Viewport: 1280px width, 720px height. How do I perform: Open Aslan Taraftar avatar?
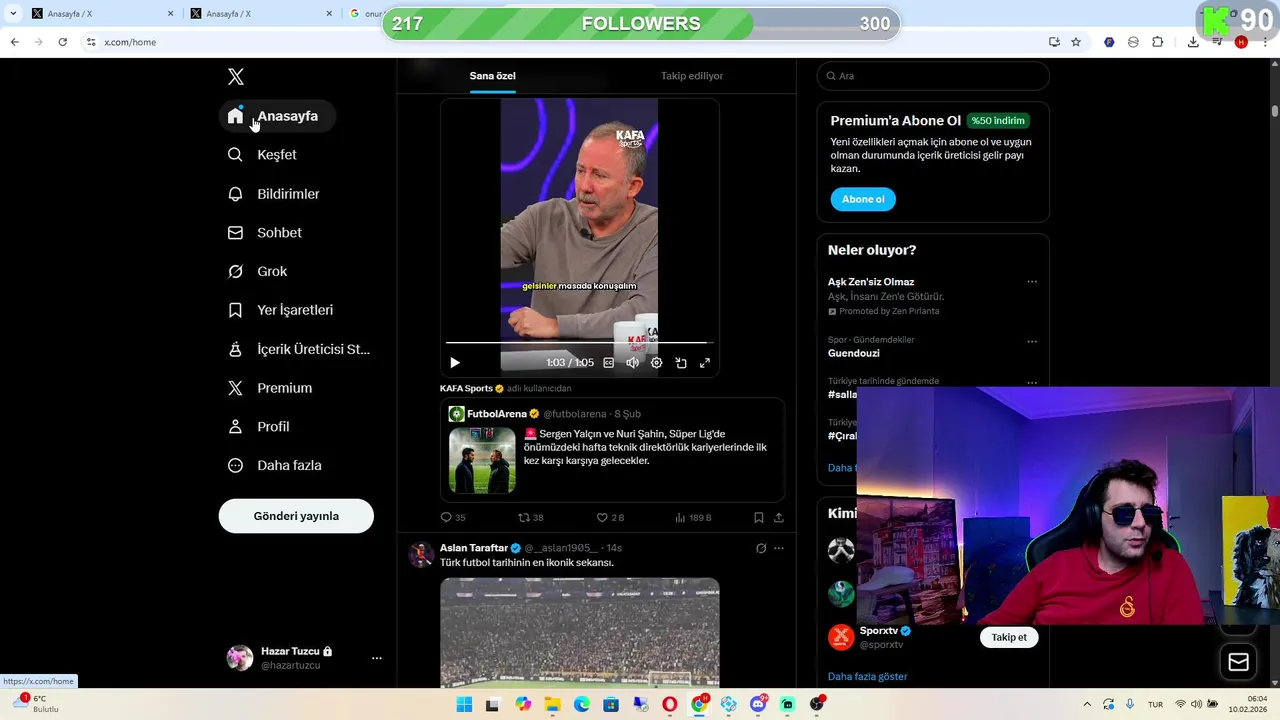421,555
